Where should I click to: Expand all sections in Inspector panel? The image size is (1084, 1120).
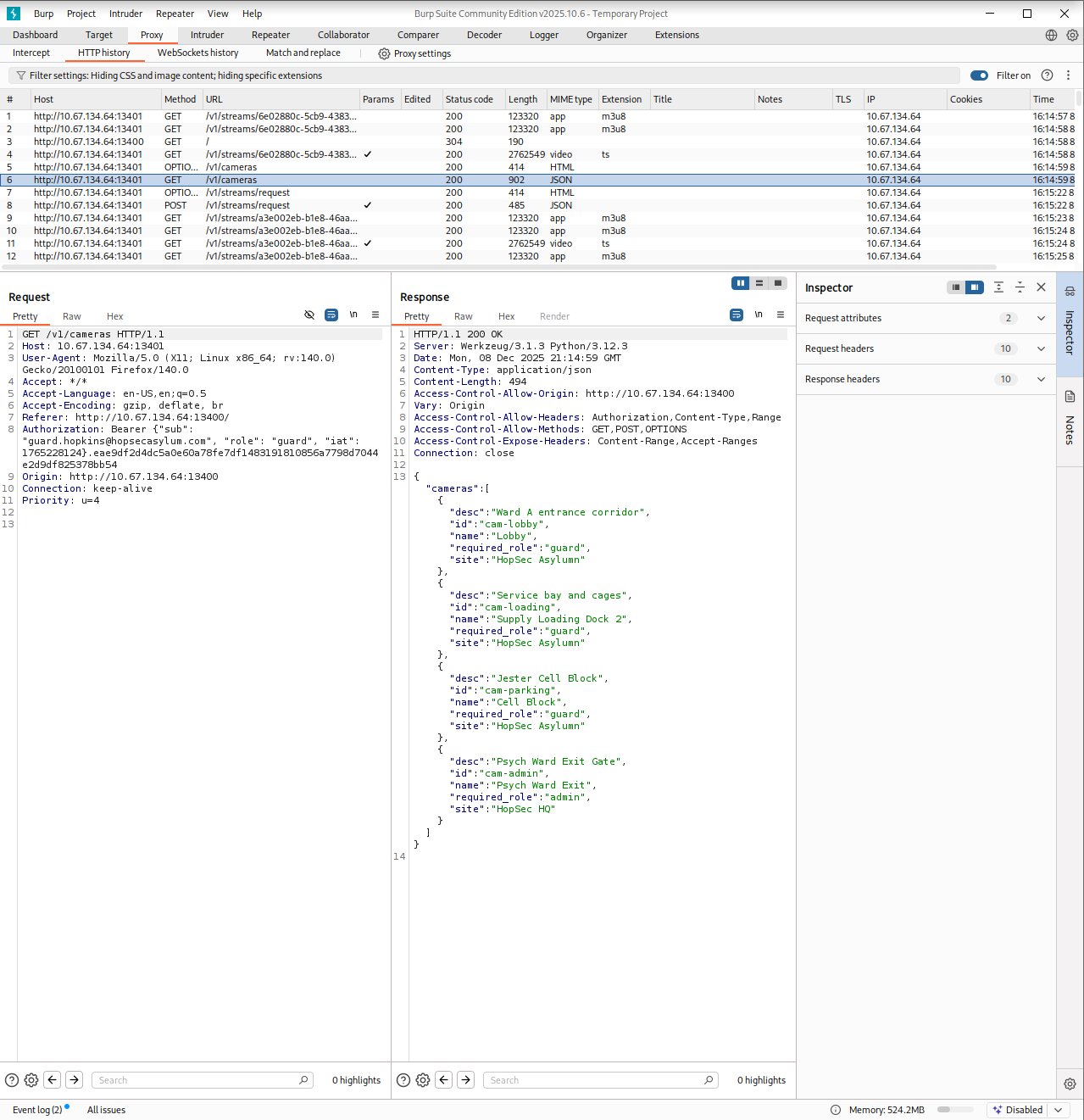(x=998, y=287)
